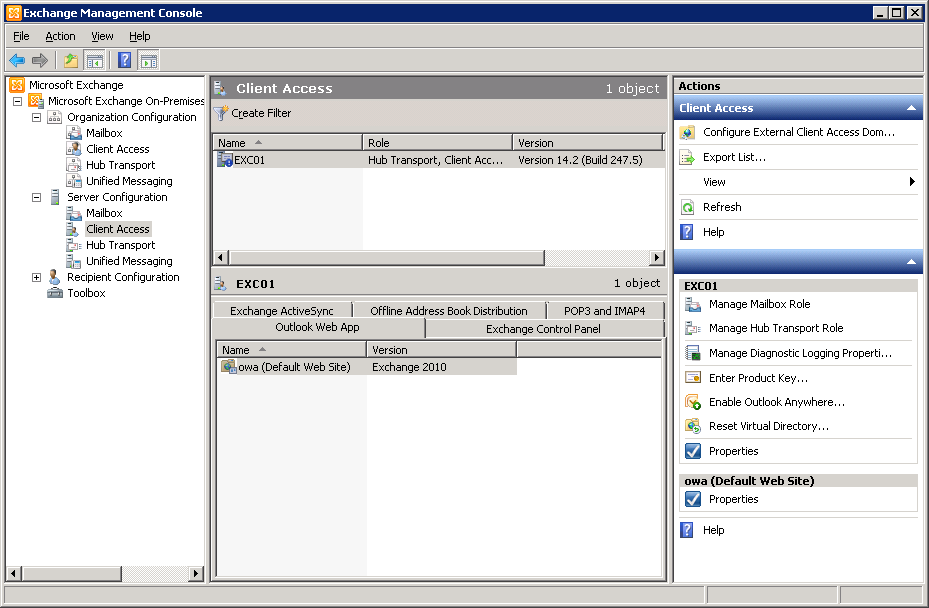Click the tree pane horizontal scrollbar thumb

coord(72,573)
